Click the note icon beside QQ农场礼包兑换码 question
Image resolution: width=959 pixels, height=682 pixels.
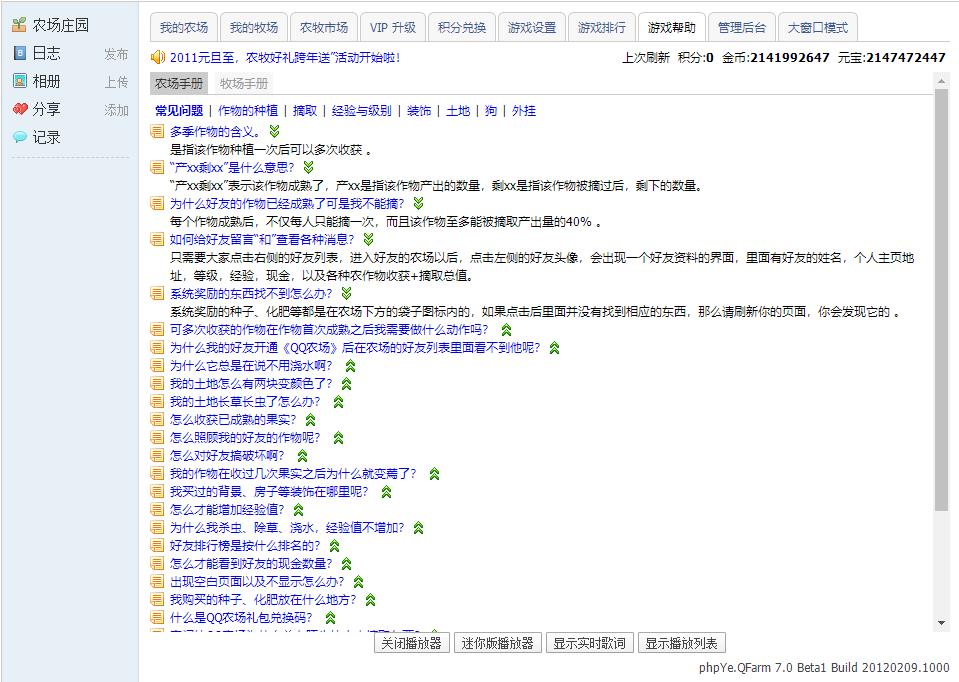click(156, 617)
